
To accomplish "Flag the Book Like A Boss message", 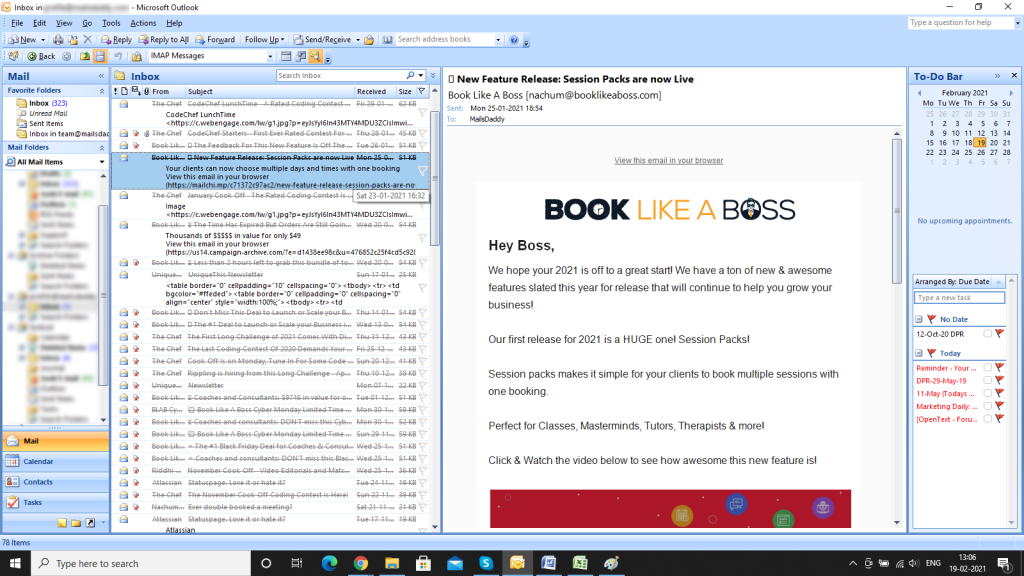I will tap(423, 170).
